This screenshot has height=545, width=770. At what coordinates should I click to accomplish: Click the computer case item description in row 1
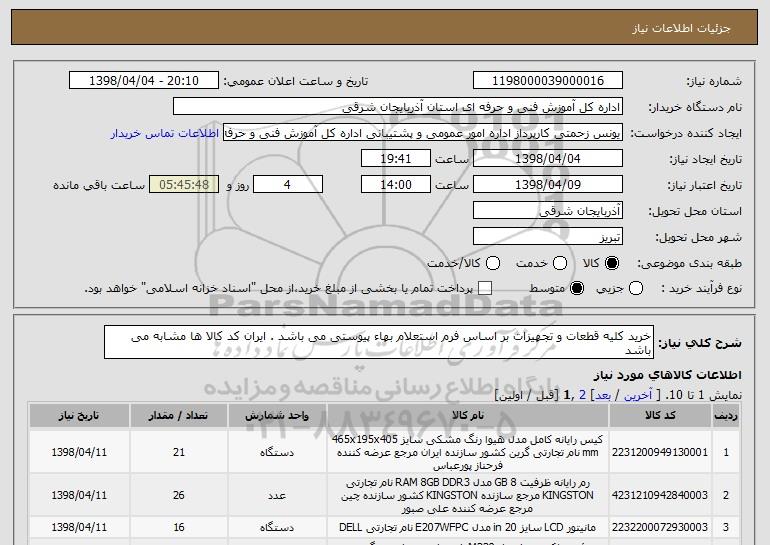pyautogui.click(x=468, y=452)
